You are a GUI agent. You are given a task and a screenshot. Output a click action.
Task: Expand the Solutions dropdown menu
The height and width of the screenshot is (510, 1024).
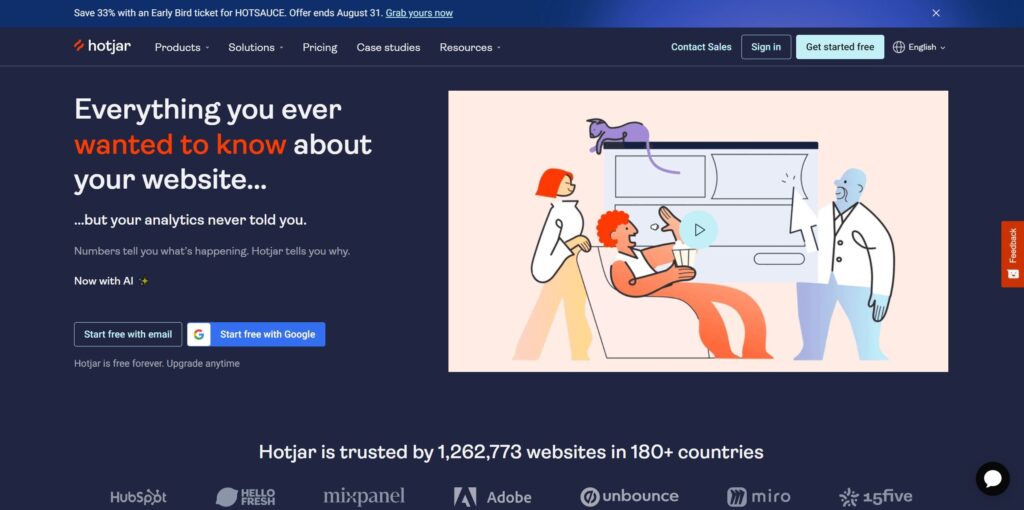coord(255,47)
